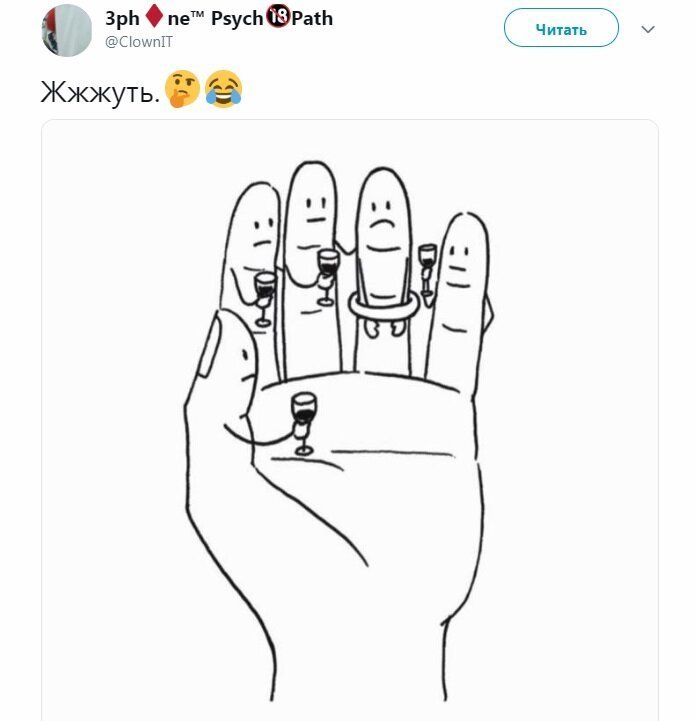Click the ring on the ring finger
The width and height of the screenshot is (697, 721).
pyautogui.click(x=383, y=305)
